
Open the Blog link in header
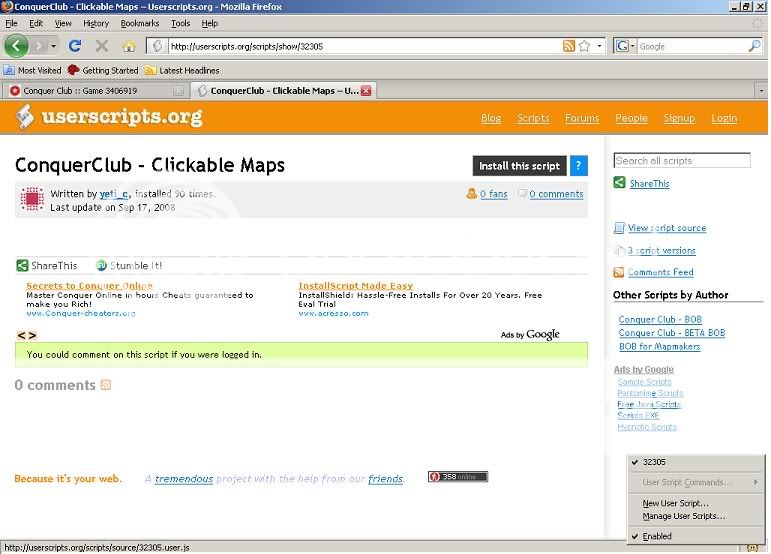[491, 118]
